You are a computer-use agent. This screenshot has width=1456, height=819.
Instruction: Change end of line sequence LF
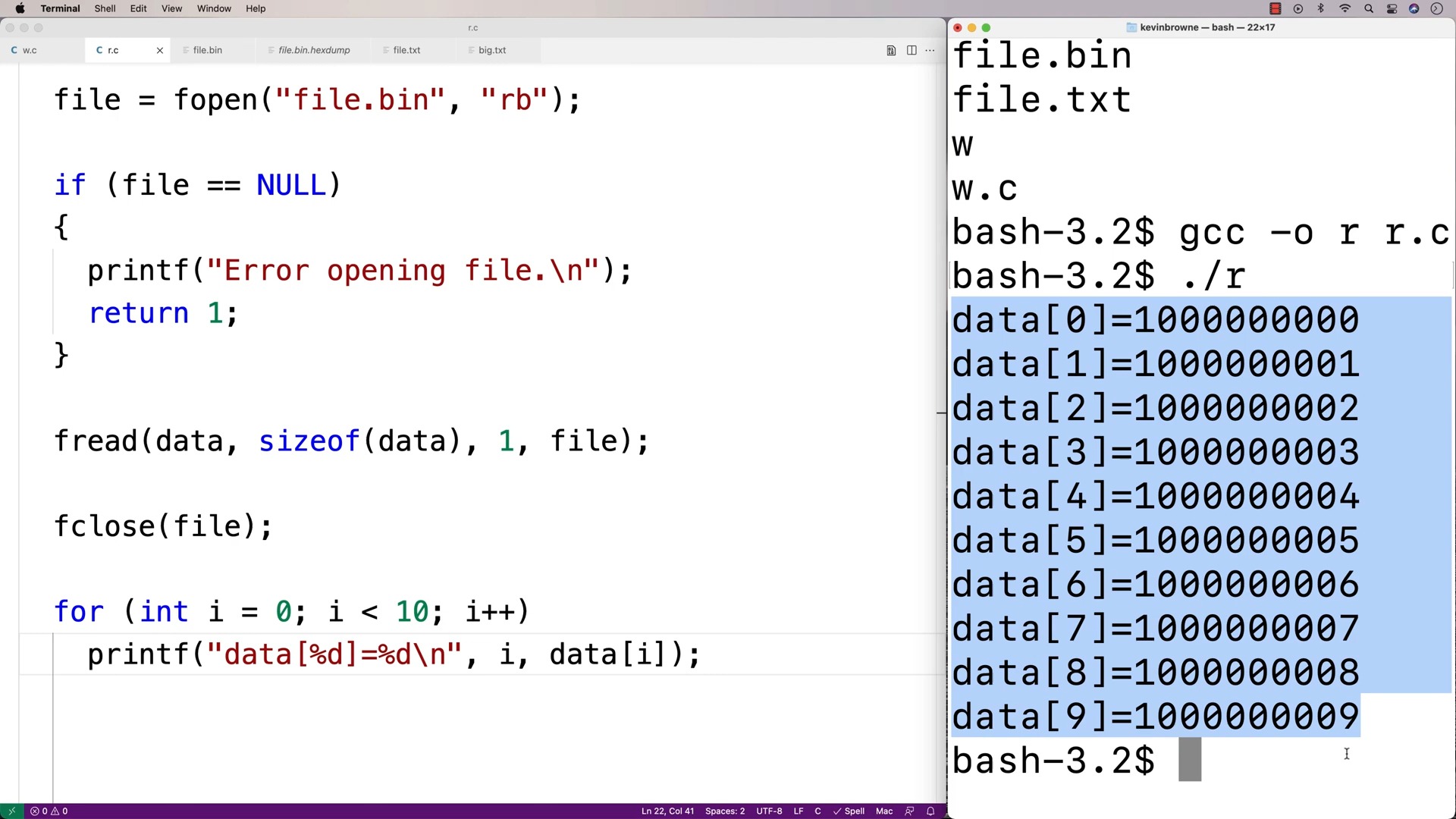(x=799, y=811)
